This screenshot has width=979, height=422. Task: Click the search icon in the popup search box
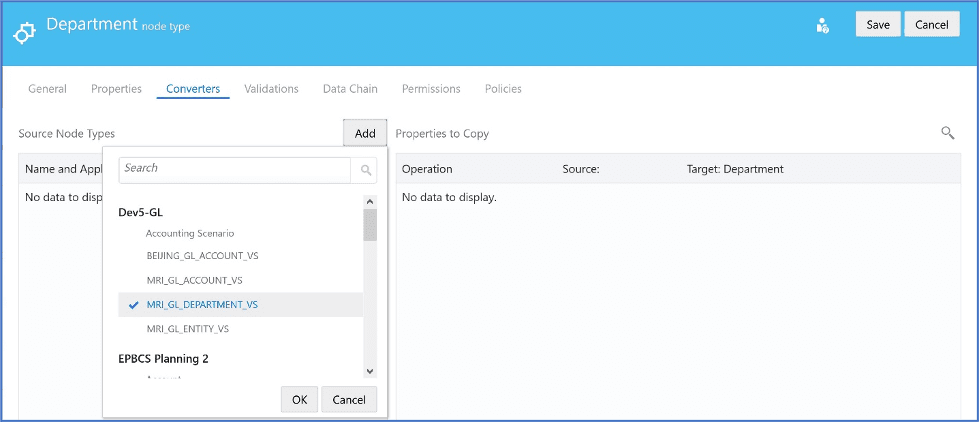[x=366, y=170]
